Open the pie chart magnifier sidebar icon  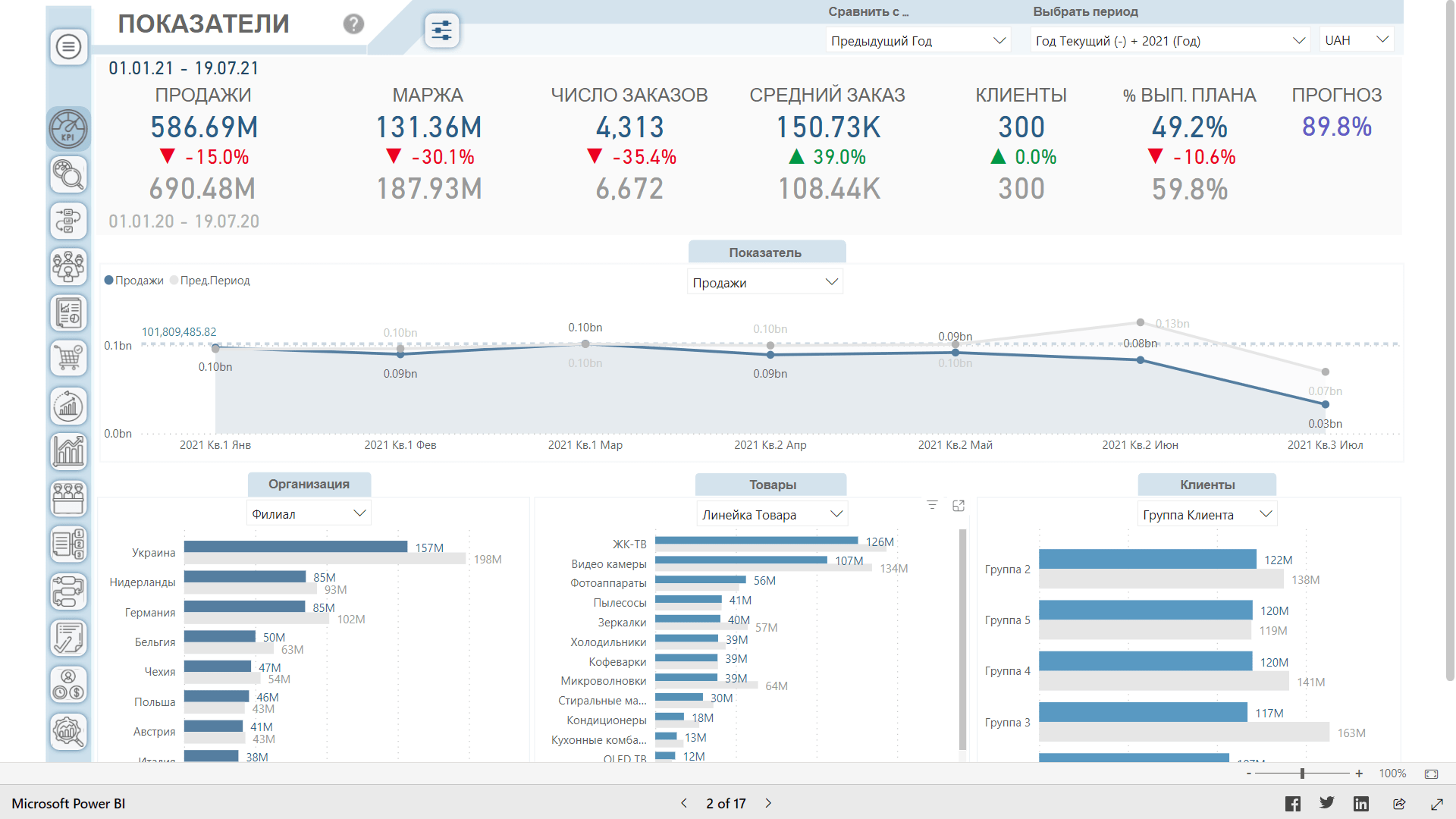[x=68, y=175]
